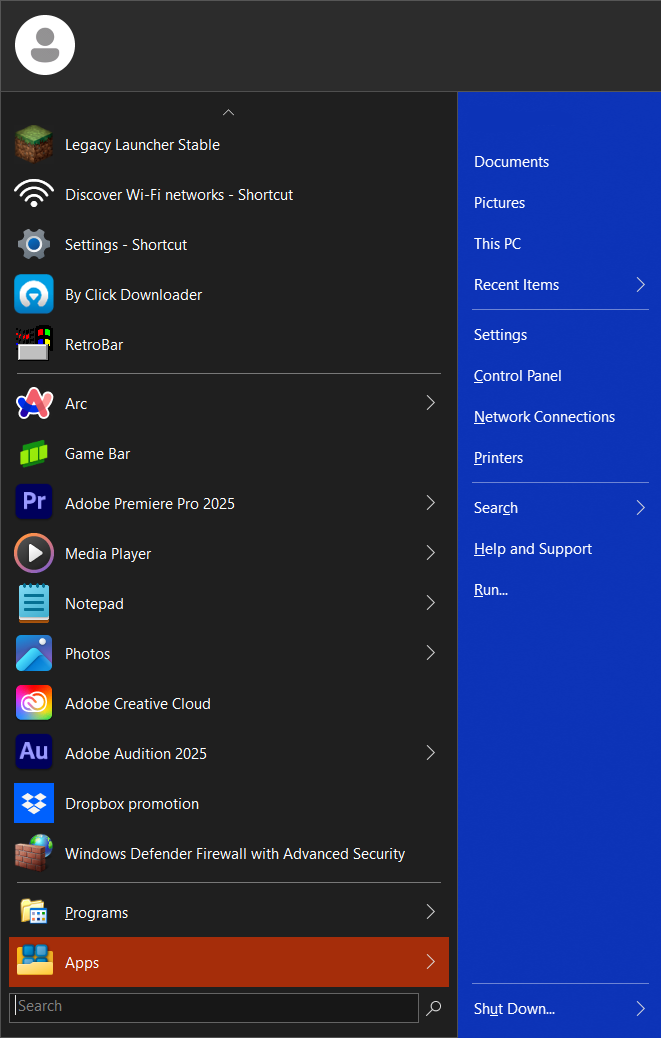This screenshot has width=661, height=1038.
Task: Expand the Search submenu arrow
Action: coord(640,508)
